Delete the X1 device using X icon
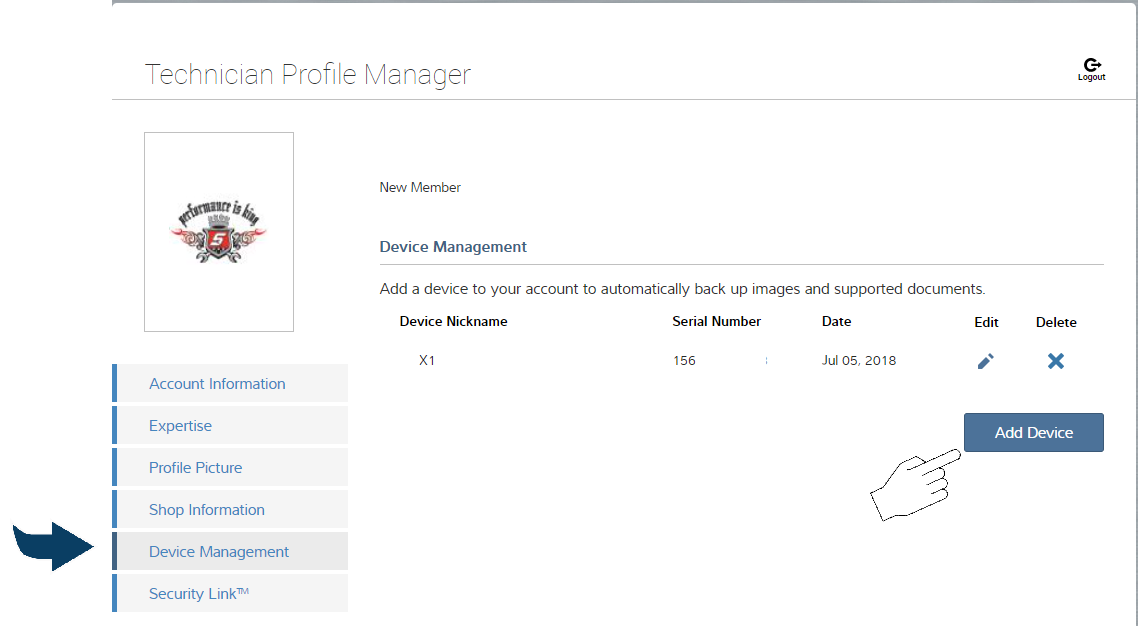 pos(1055,361)
